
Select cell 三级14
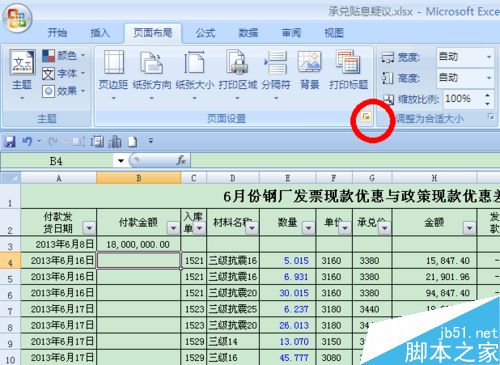tap(233, 342)
